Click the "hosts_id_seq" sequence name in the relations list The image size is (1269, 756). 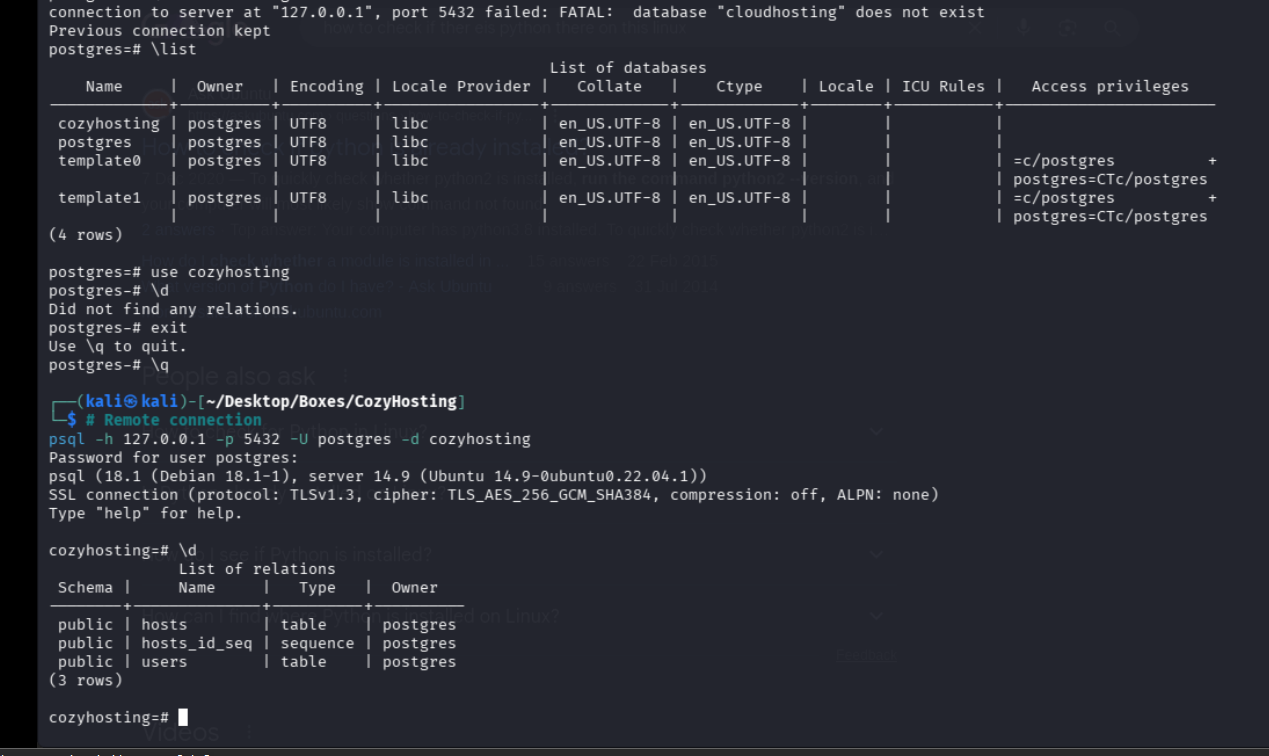[197, 643]
